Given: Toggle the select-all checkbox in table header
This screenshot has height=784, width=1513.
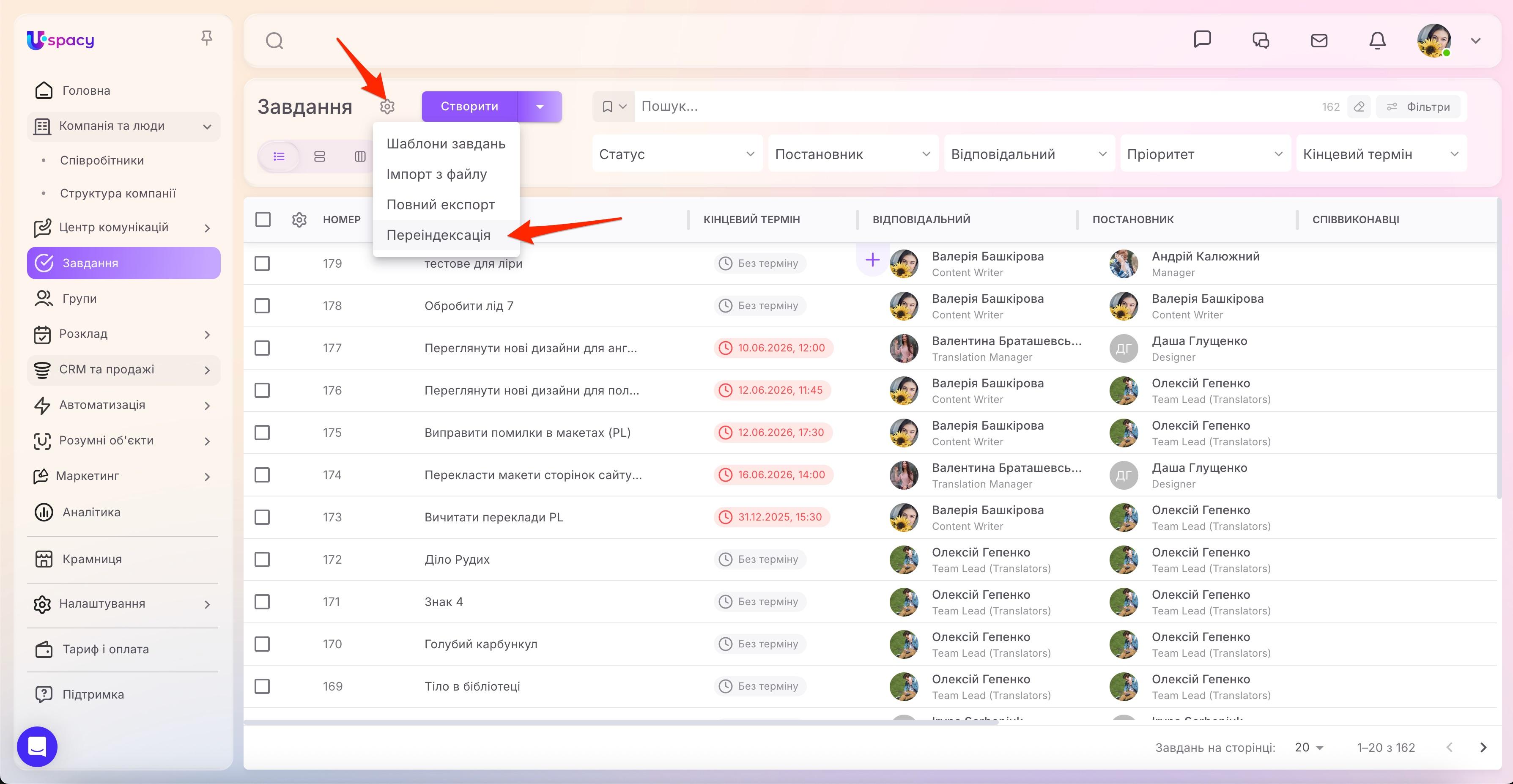Looking at the screenshot, I should (x=263, y=219).
